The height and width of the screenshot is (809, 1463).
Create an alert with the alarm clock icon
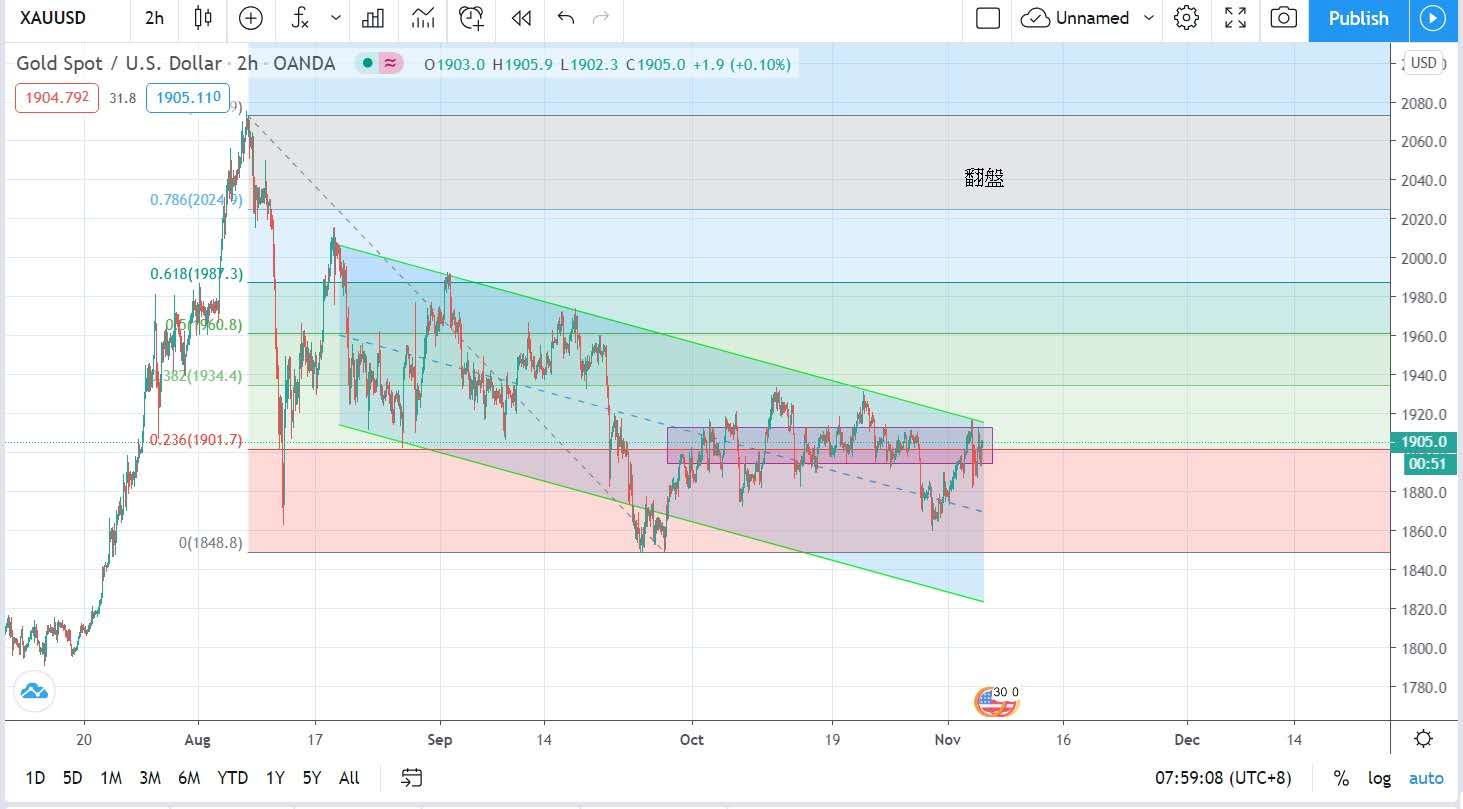pos(471,18)
